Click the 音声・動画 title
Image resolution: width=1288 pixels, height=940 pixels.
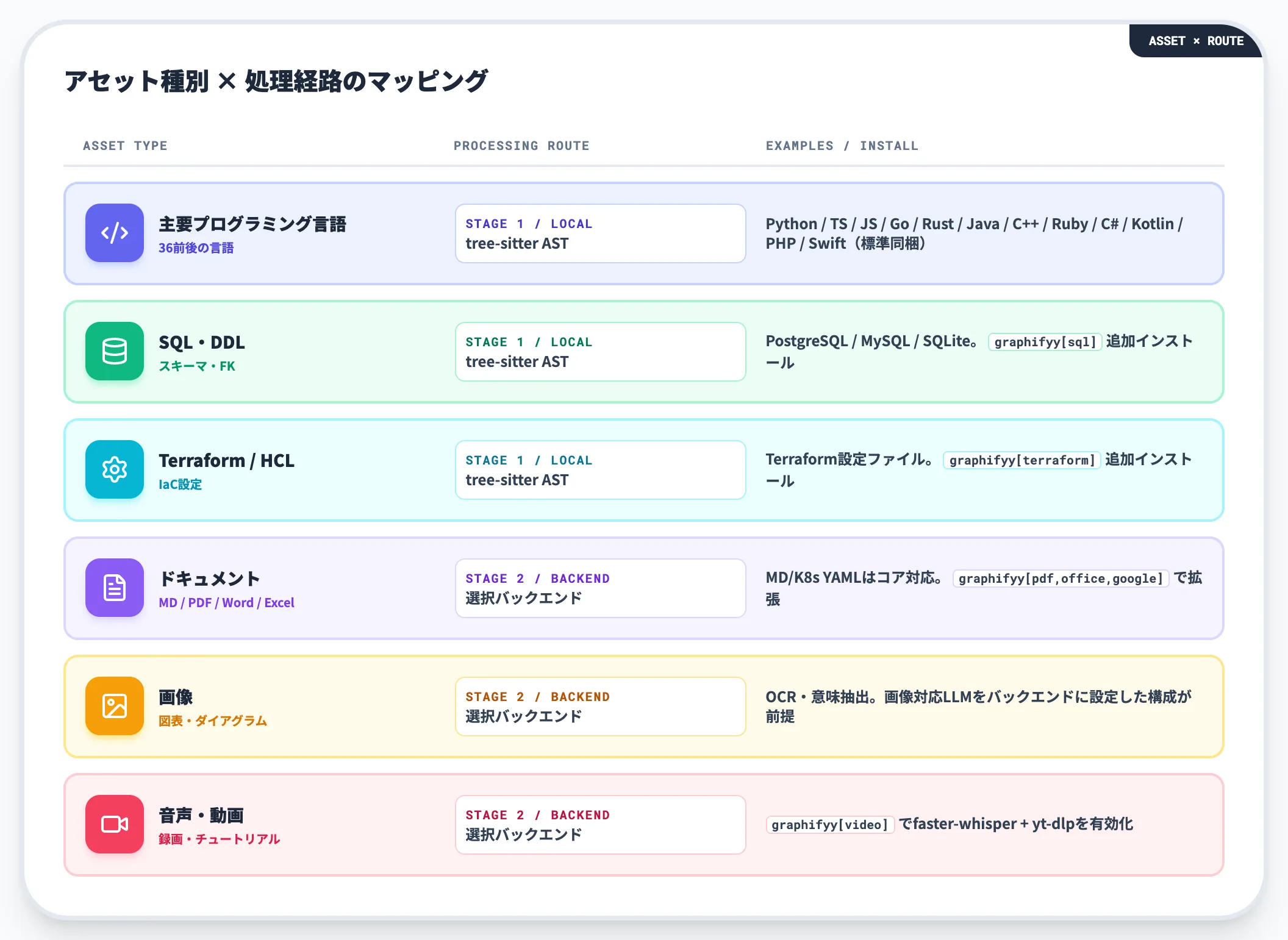click(201, 815)
